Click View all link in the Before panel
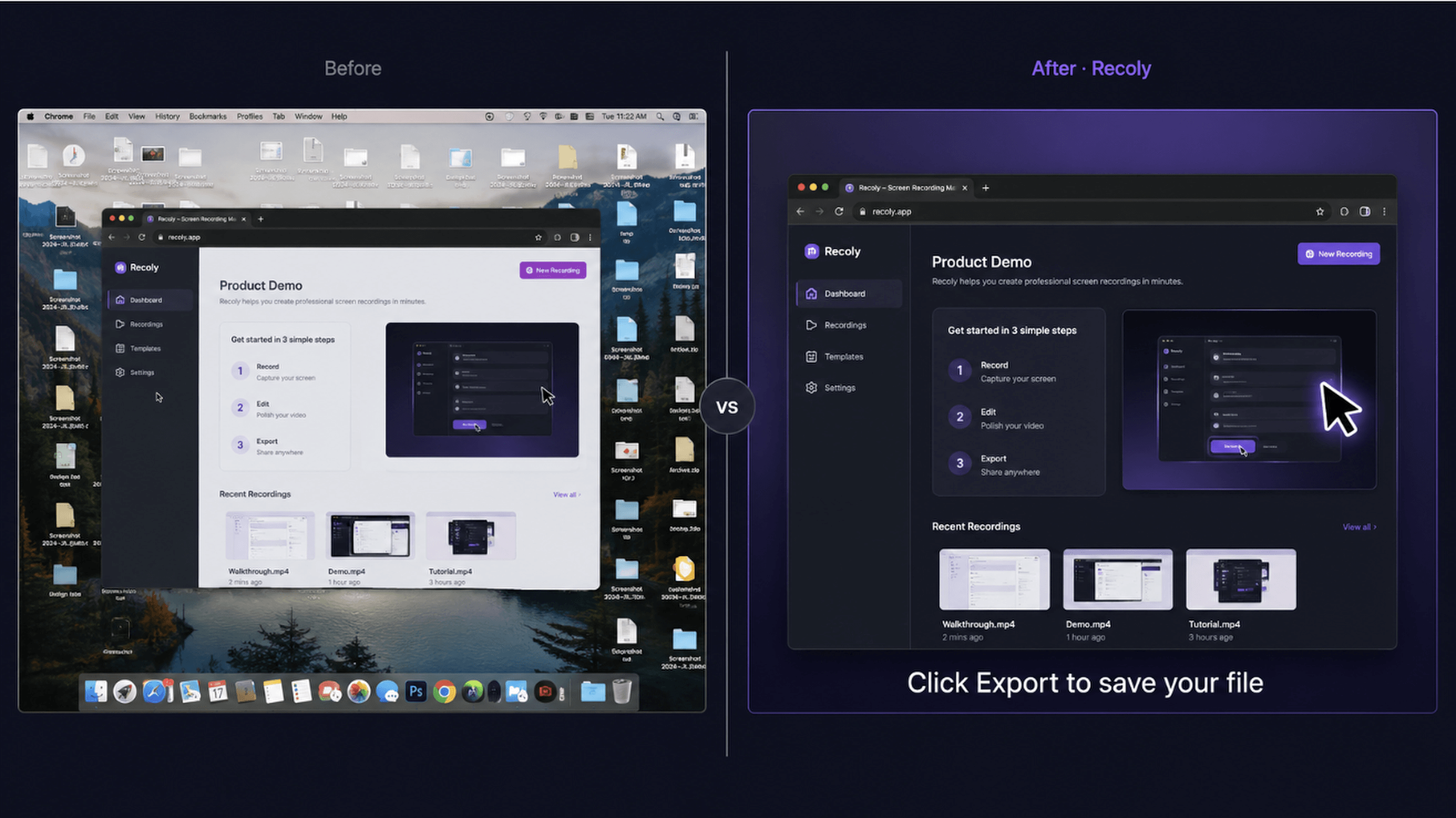This screenshot has height=818, width=1456. (567, 495)
